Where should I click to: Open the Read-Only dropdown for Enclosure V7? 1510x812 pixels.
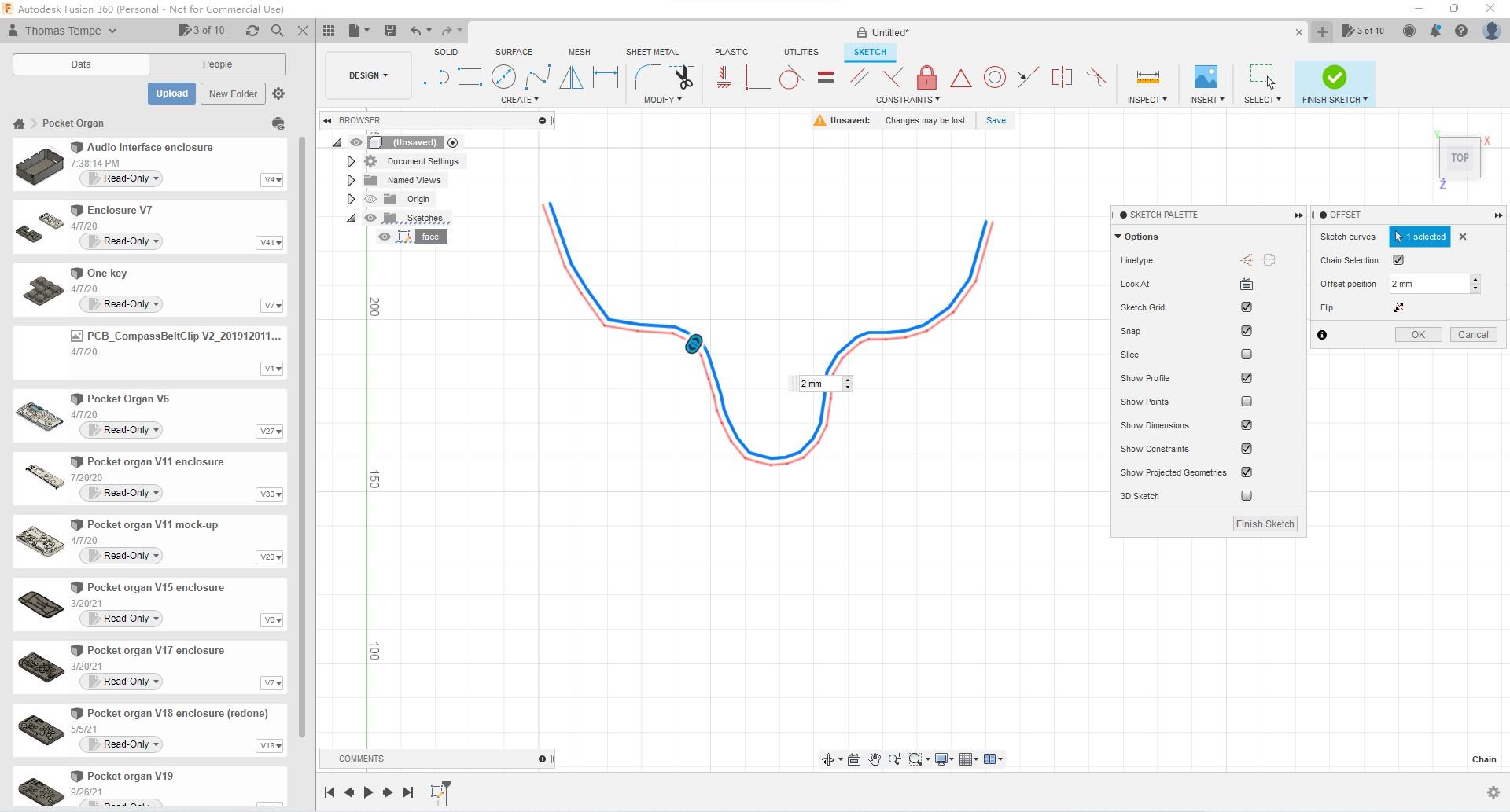(x=120, y=241)
